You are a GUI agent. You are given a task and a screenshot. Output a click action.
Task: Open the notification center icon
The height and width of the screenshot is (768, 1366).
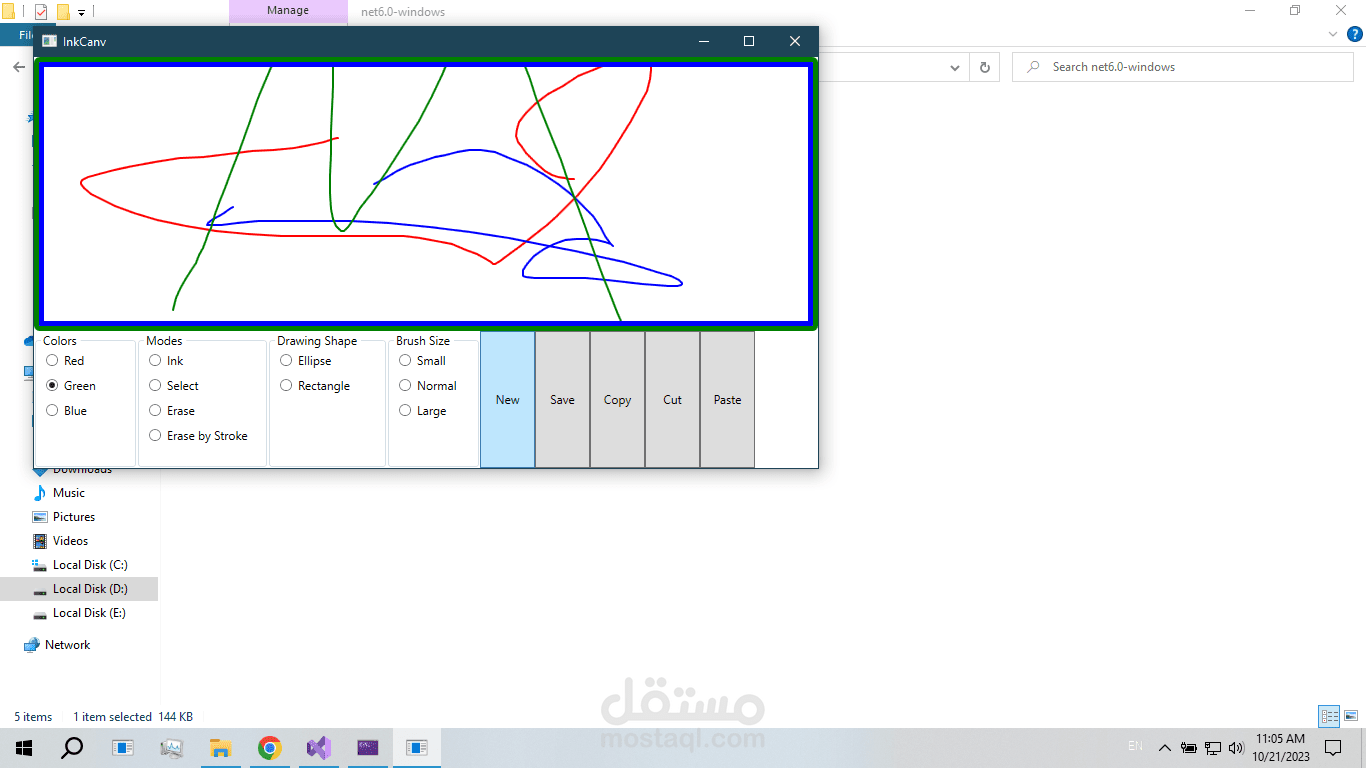tap(1333, 747)
